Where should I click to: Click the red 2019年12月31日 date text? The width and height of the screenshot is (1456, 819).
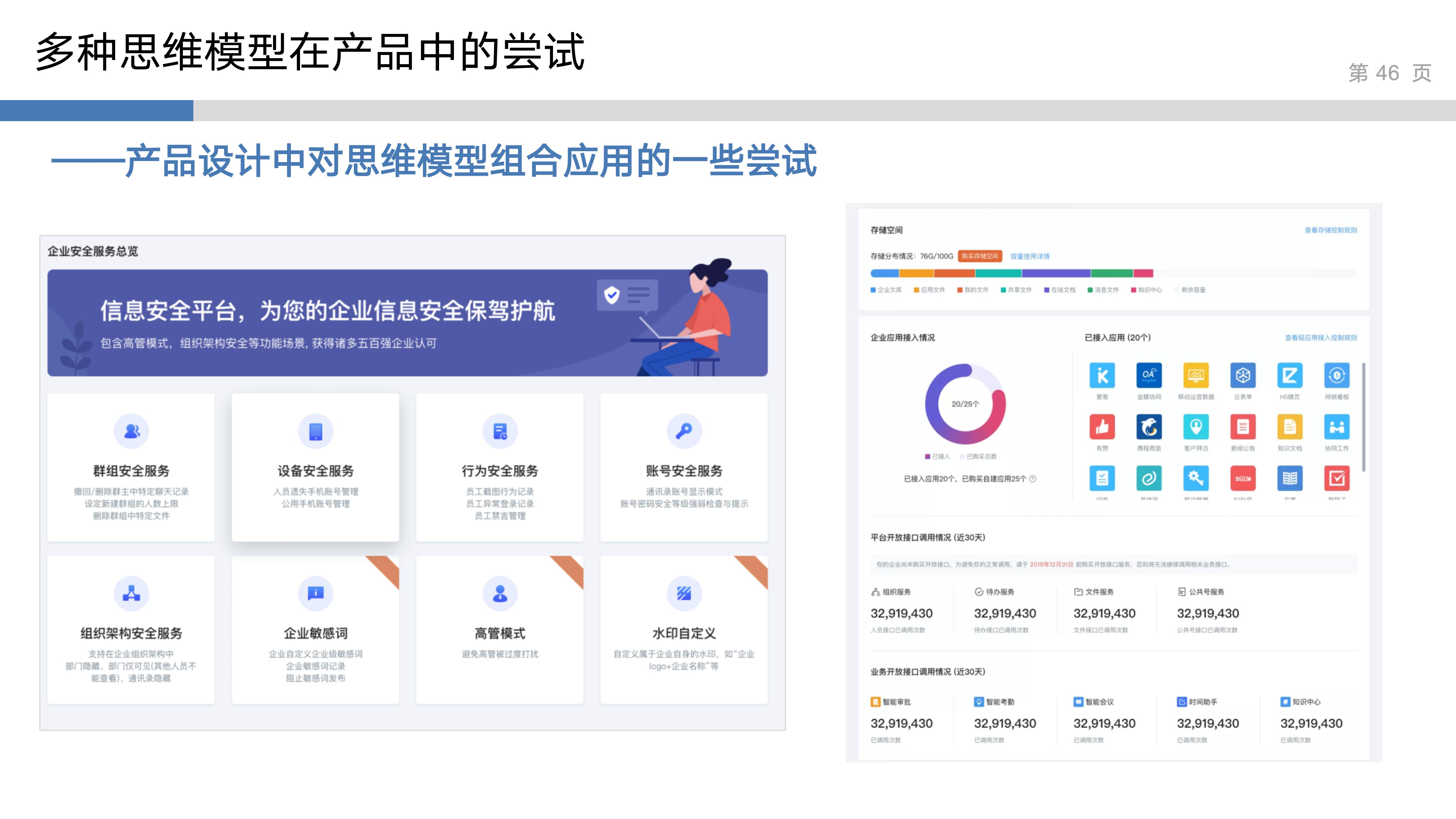(1051, 565)
